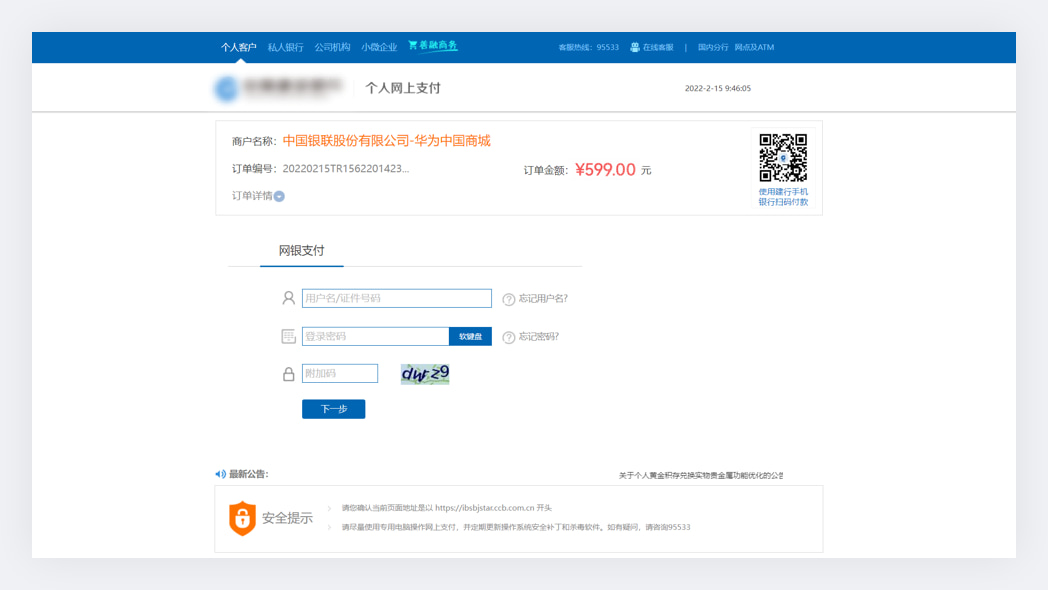Click the 网点及ATM link
Image resolution: width=1048 pixels, height=590 pixels.
pyautogui.click(x=754, y=47)
